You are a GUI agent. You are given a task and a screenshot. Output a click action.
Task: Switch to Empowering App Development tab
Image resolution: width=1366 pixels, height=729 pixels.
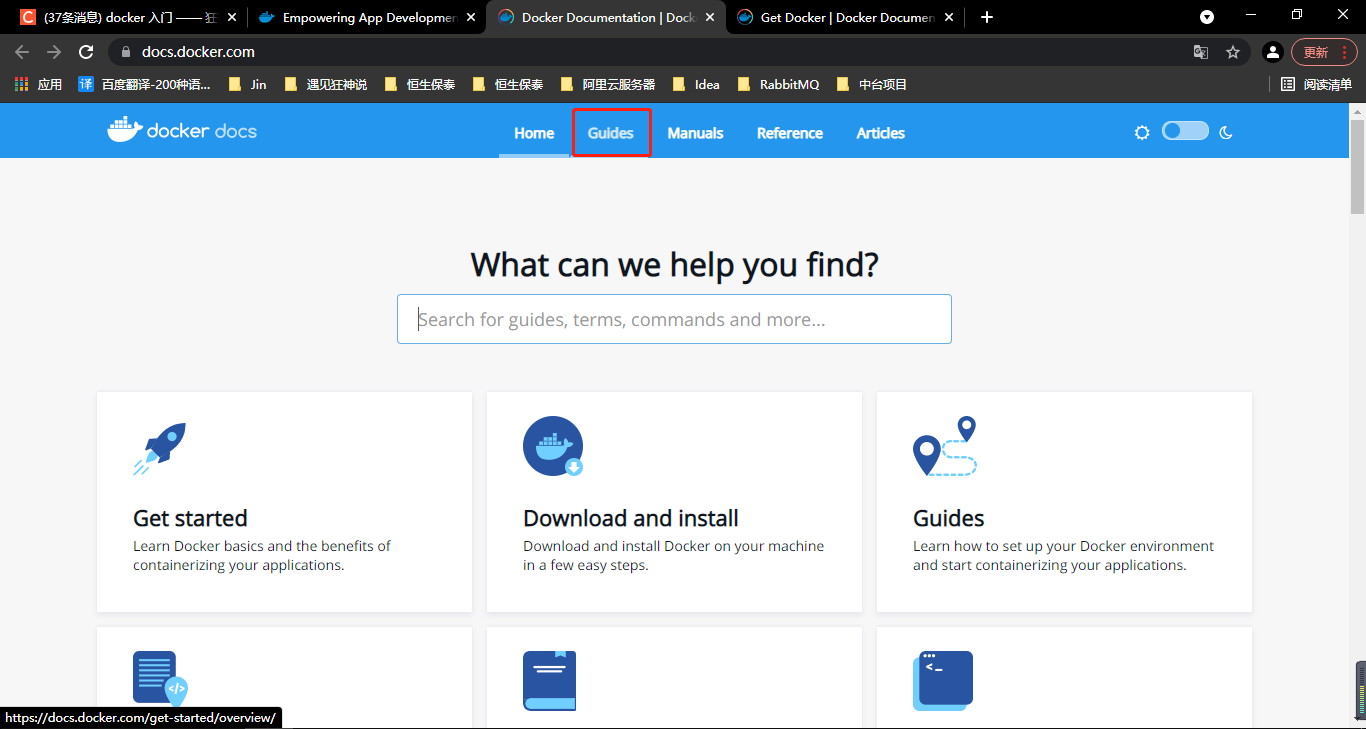coord(366,17)
